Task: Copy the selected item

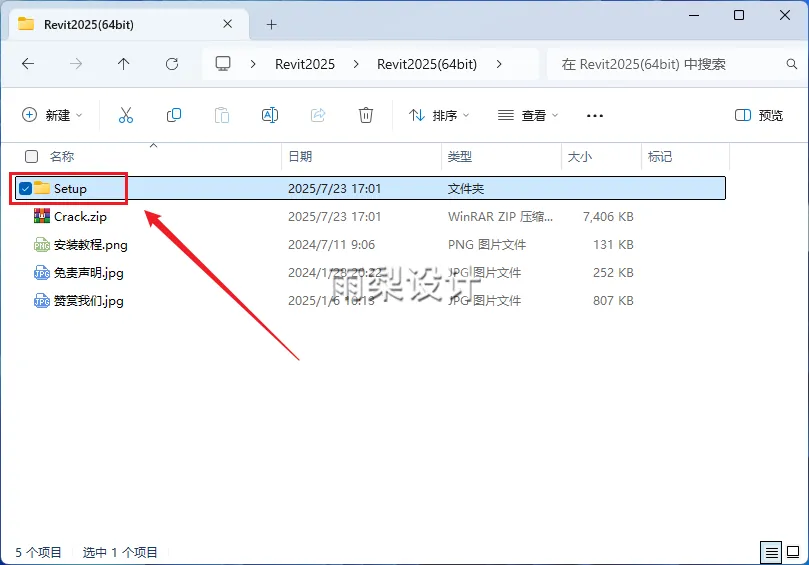Action: tap(174, 115)
